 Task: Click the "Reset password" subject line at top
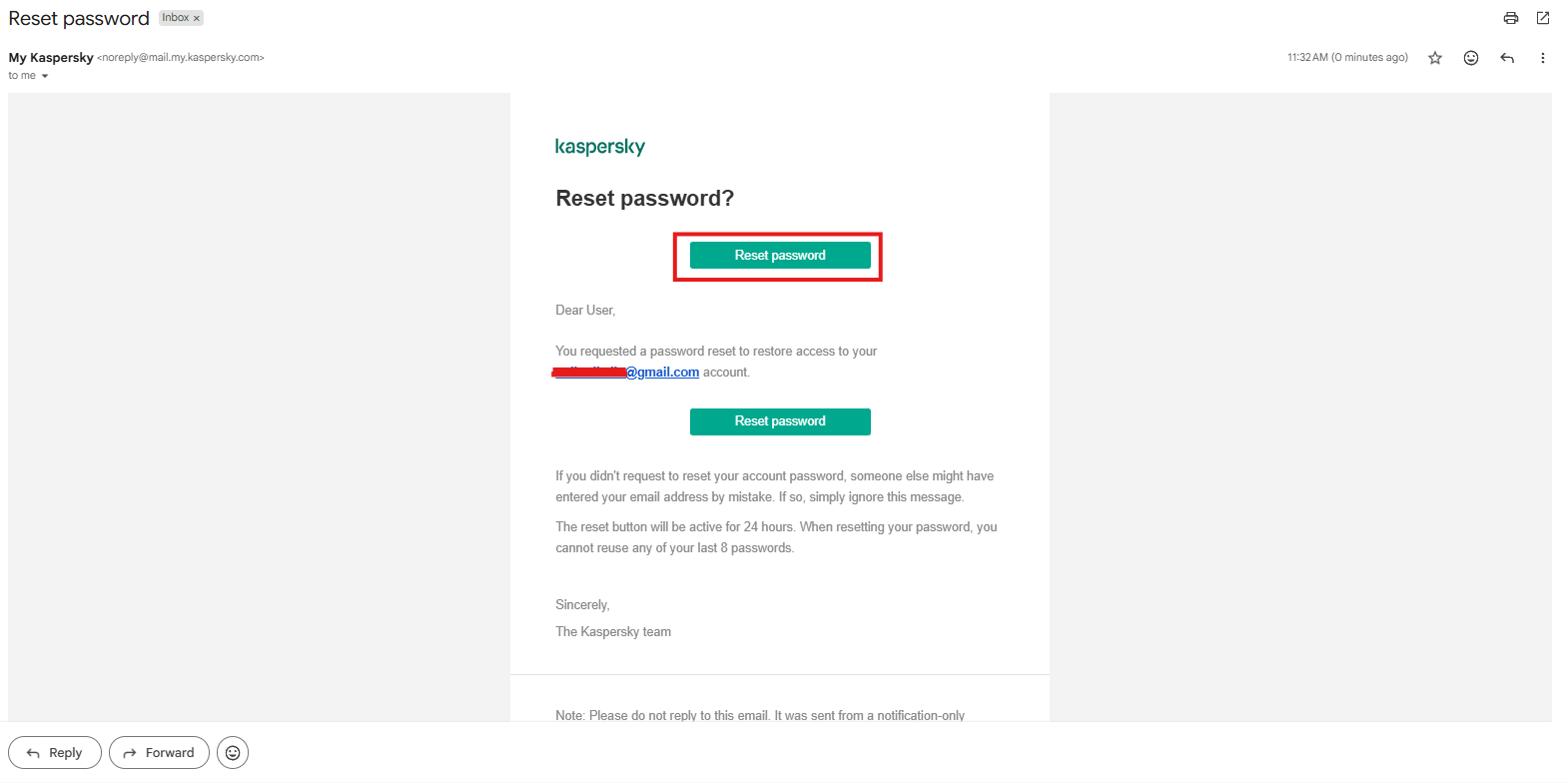[79, 19]
